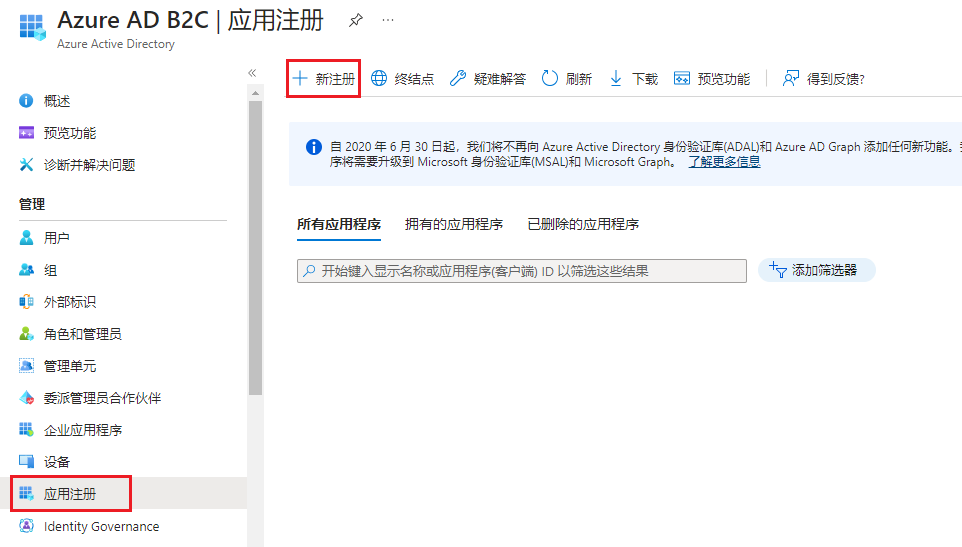The image size is (962, 547).
Task: Select the 下载 toolbar label
Action: point(645,79)
